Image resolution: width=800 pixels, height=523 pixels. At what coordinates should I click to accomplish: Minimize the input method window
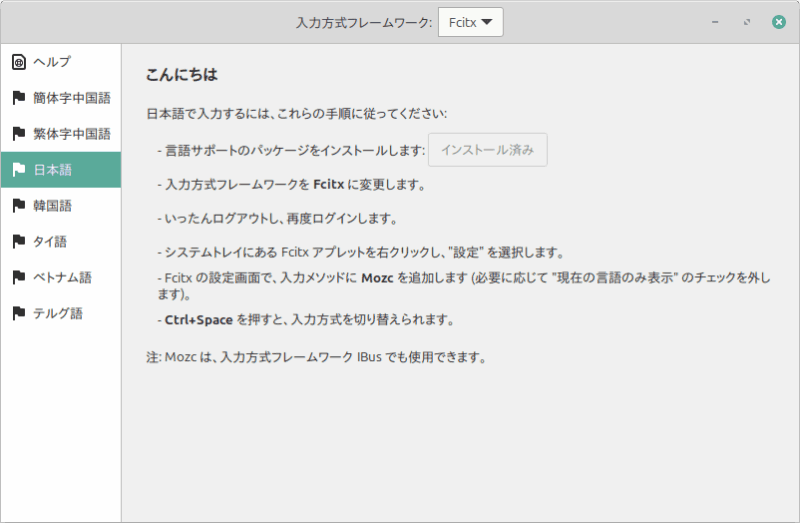tap(715, 22)
